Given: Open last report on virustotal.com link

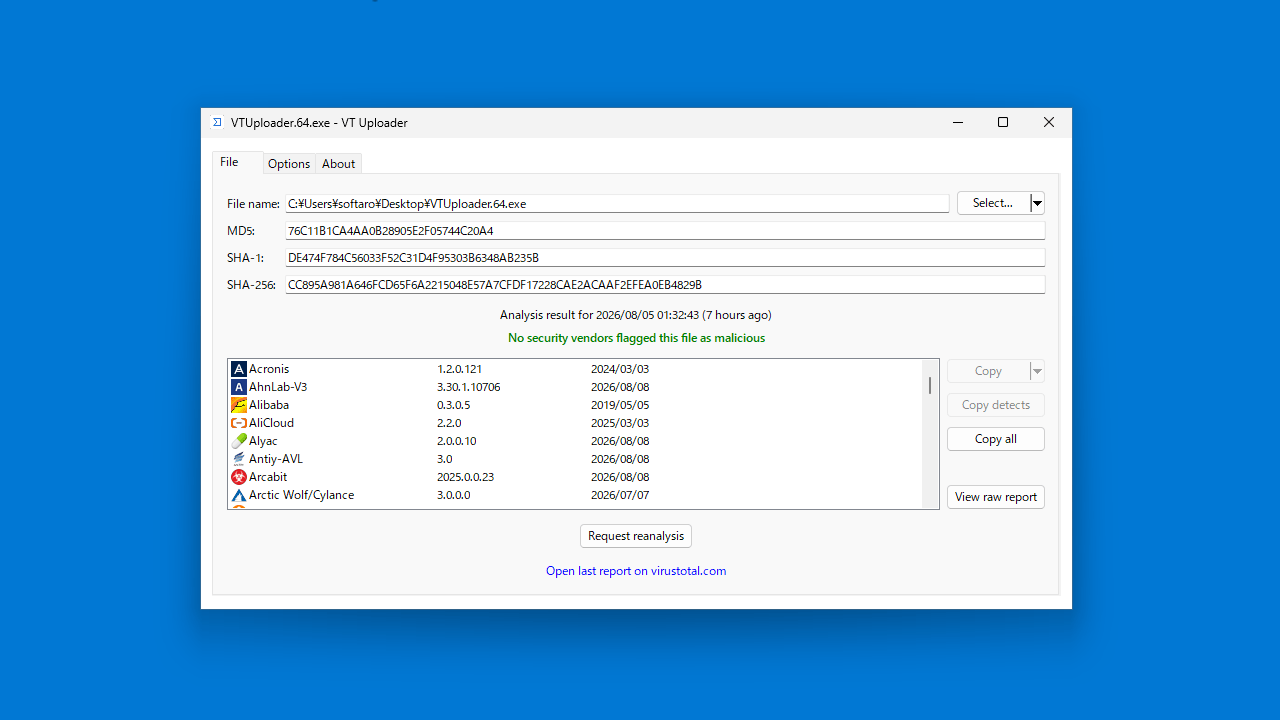Looking at the screenshot, I should [636, 571].
